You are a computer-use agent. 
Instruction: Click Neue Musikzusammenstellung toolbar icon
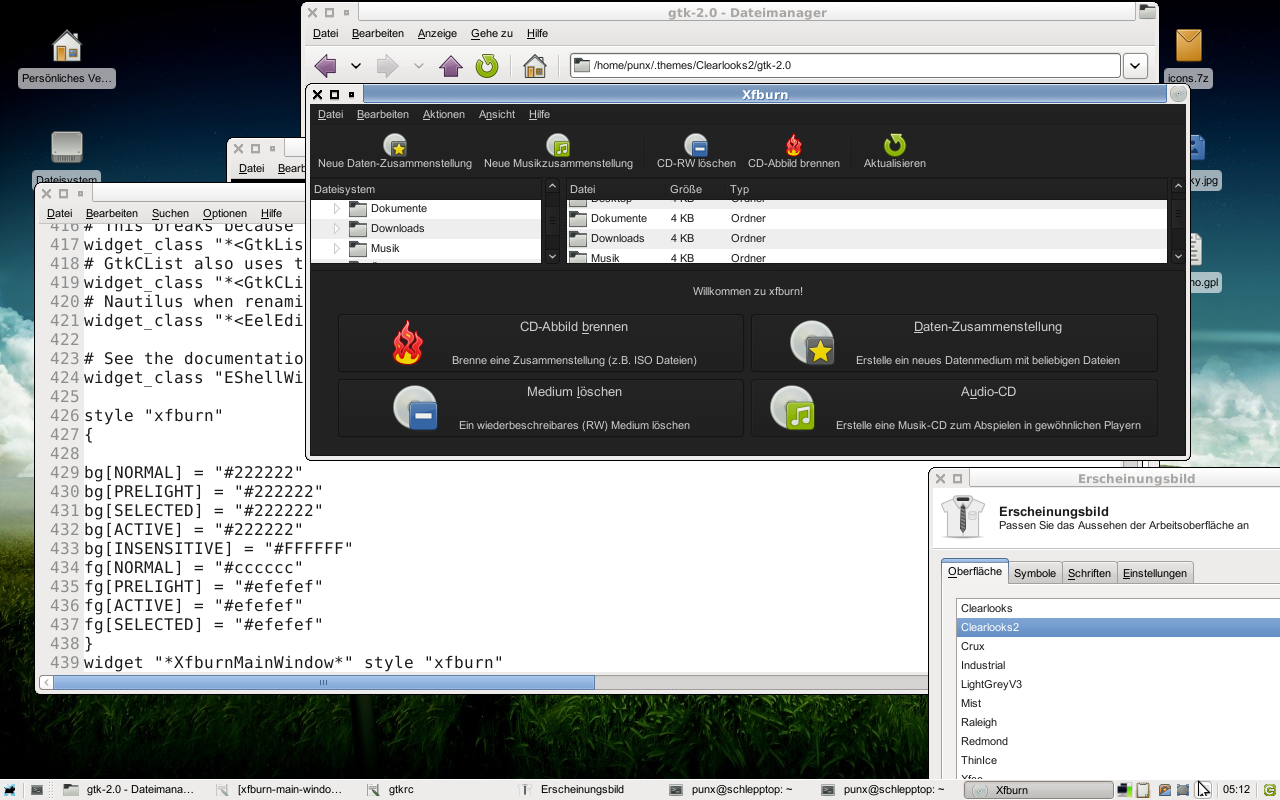pos(558,146)
